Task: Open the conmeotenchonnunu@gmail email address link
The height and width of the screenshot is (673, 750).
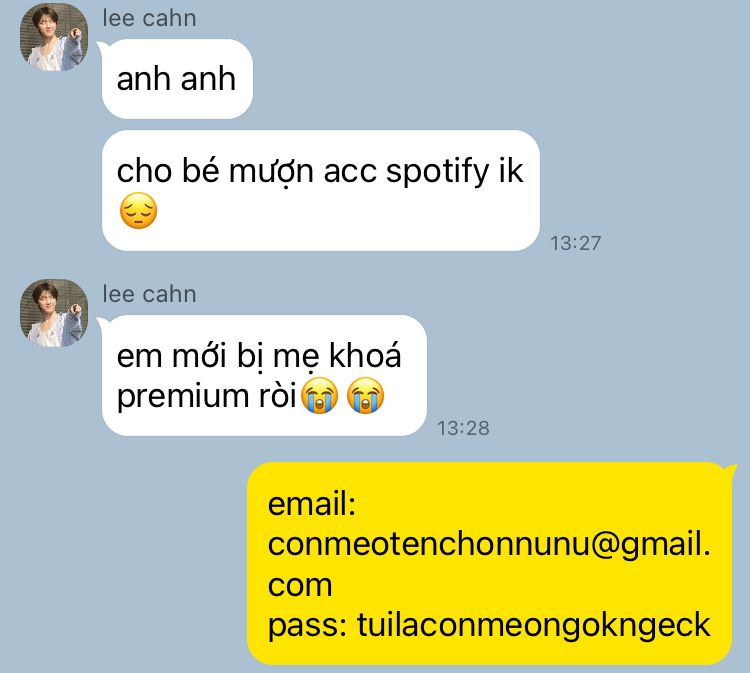Action: click(x=489, y=564)
